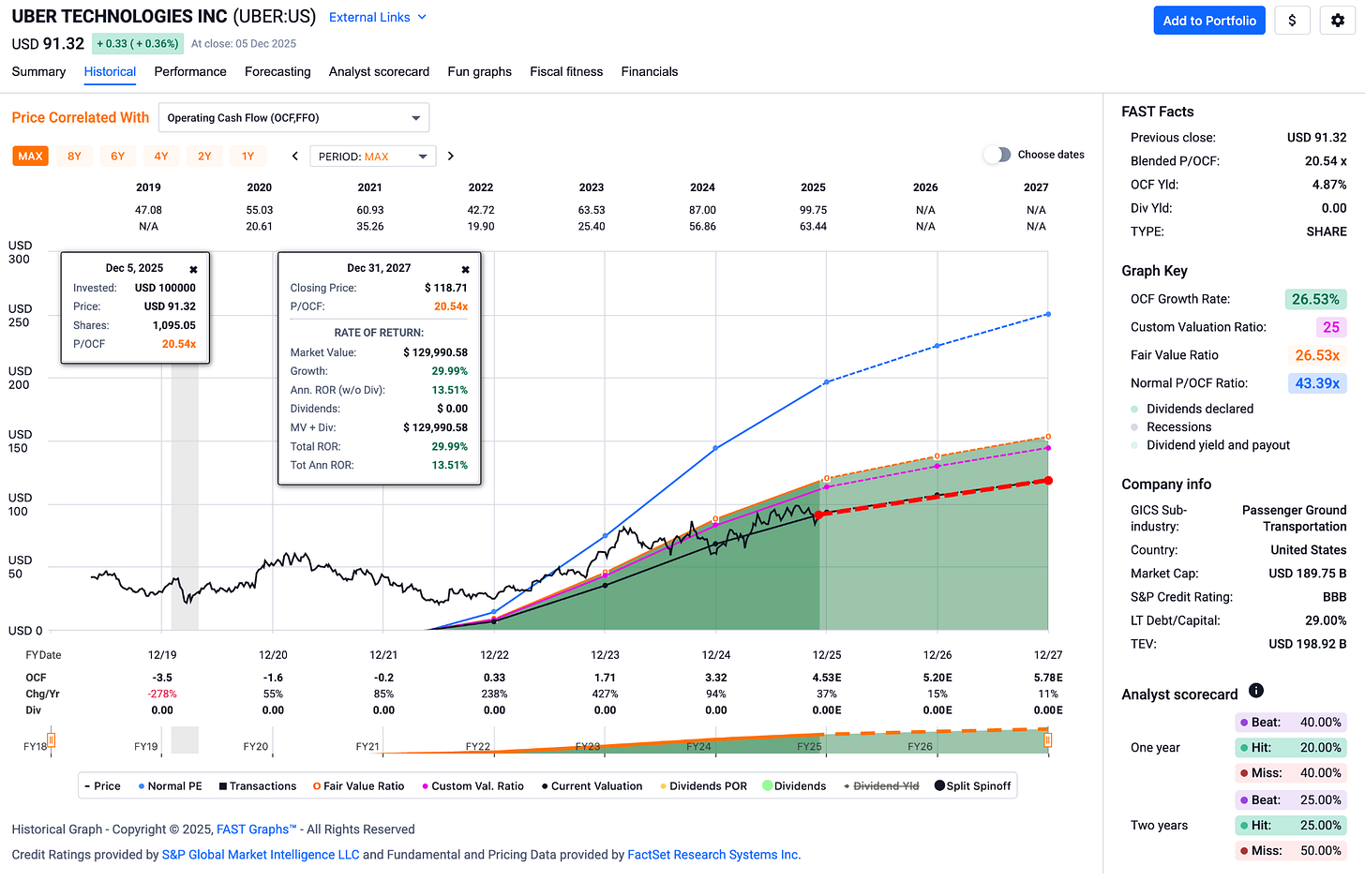Open FAST Graphs copyright link

click(x=256, y=829)
